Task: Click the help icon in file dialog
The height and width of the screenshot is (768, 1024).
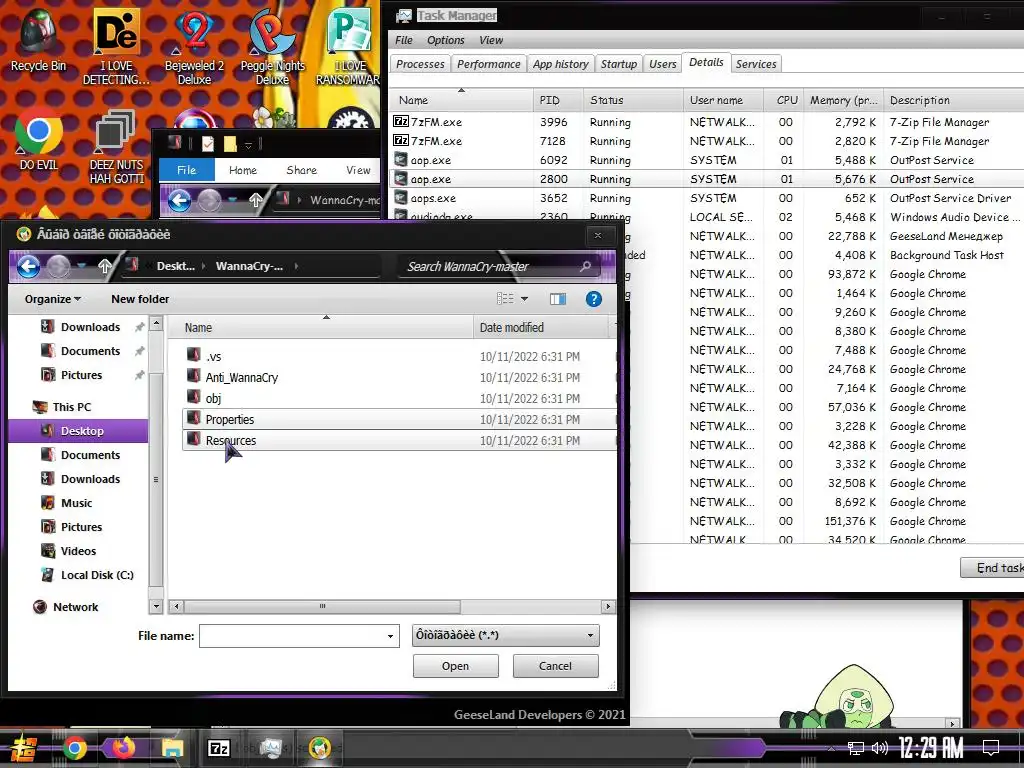Action: (x=593, y=299)
